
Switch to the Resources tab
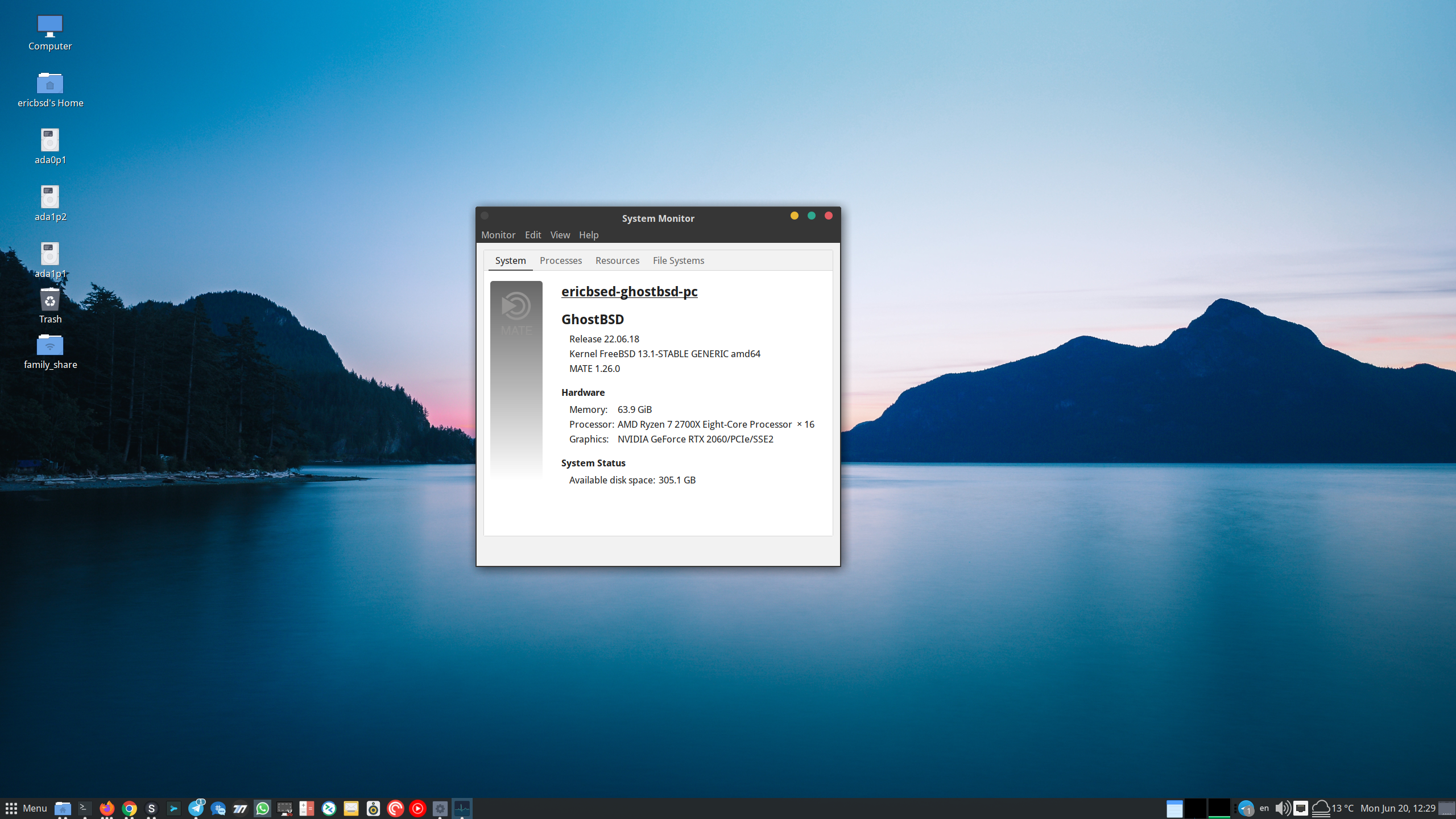[617, 260]
